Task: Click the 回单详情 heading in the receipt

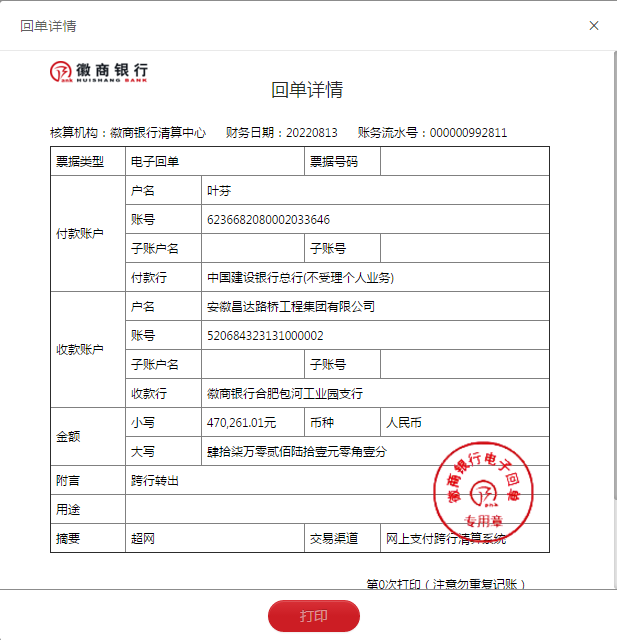Action: (307, 90)
